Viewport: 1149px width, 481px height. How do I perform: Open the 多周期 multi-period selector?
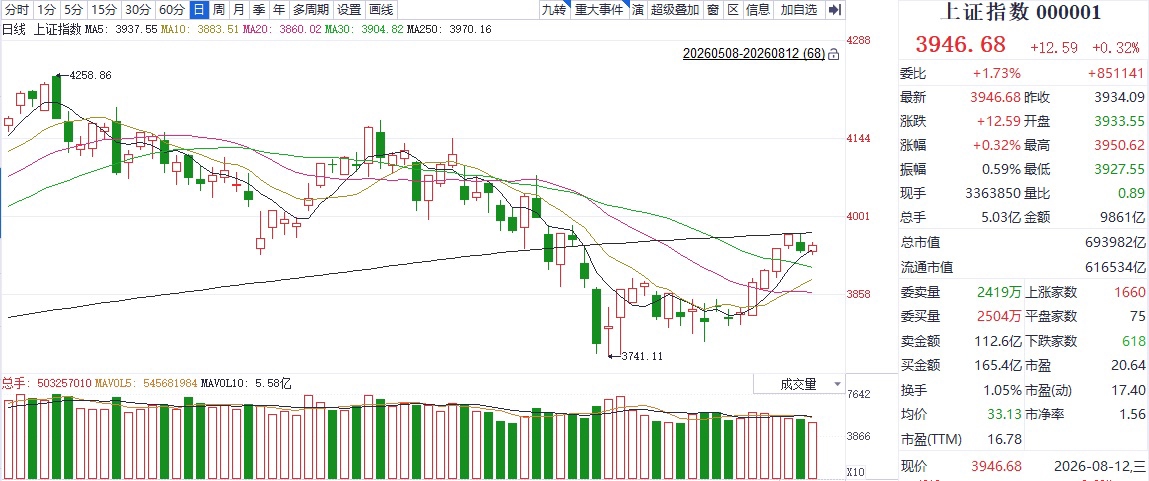(x=311, y=10)
